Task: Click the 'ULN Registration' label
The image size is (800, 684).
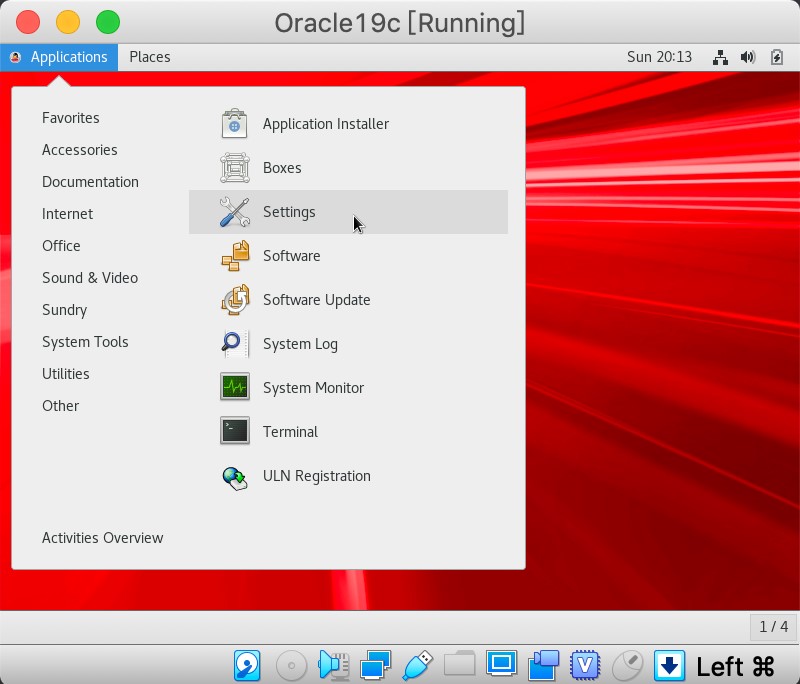Action: pos(317,476)
